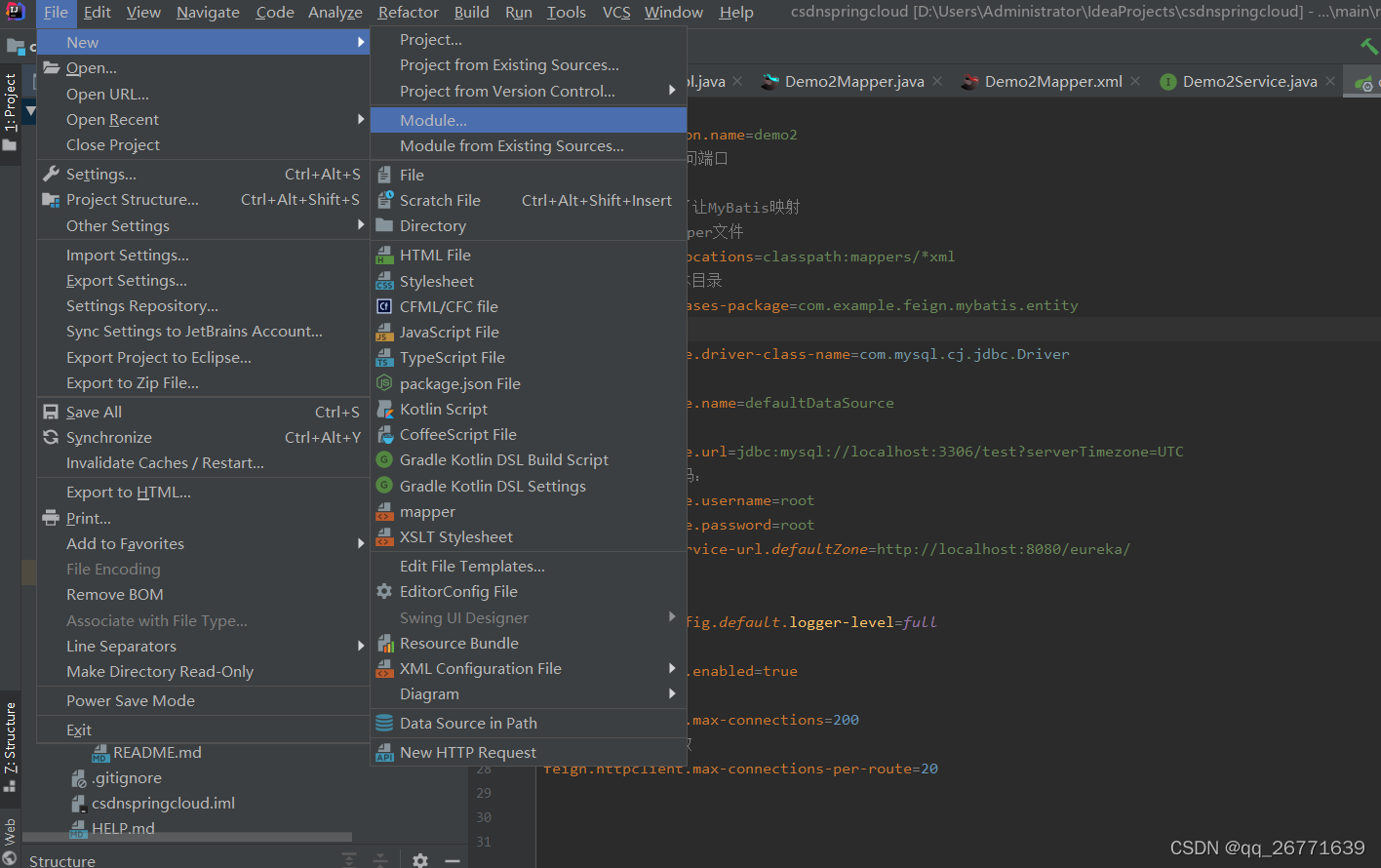Click the File icon in New submenu

pyautogui.click(x=384, y=175)
